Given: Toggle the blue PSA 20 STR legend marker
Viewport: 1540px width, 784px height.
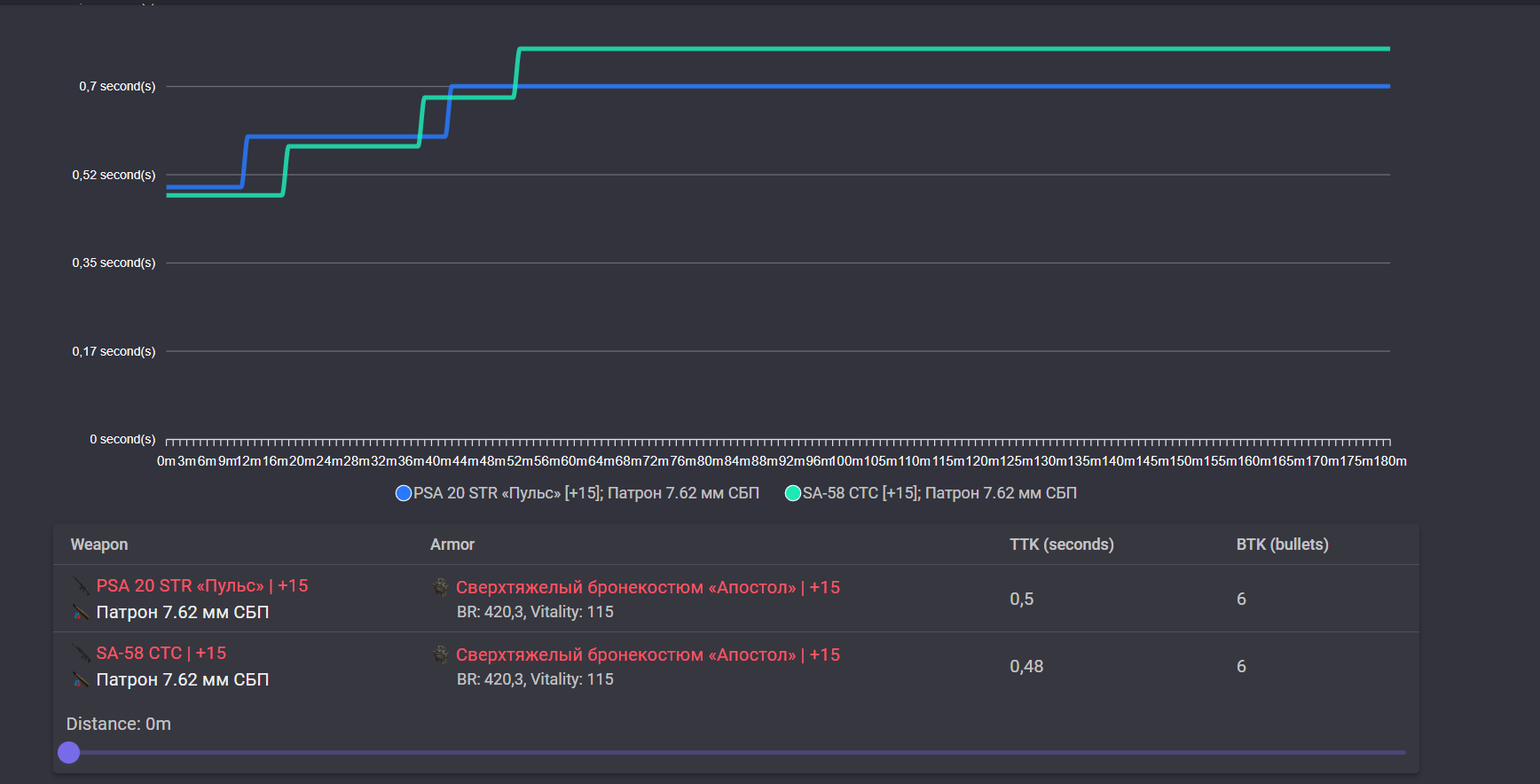Looking at the screenshot, I should tap(404, 493).
